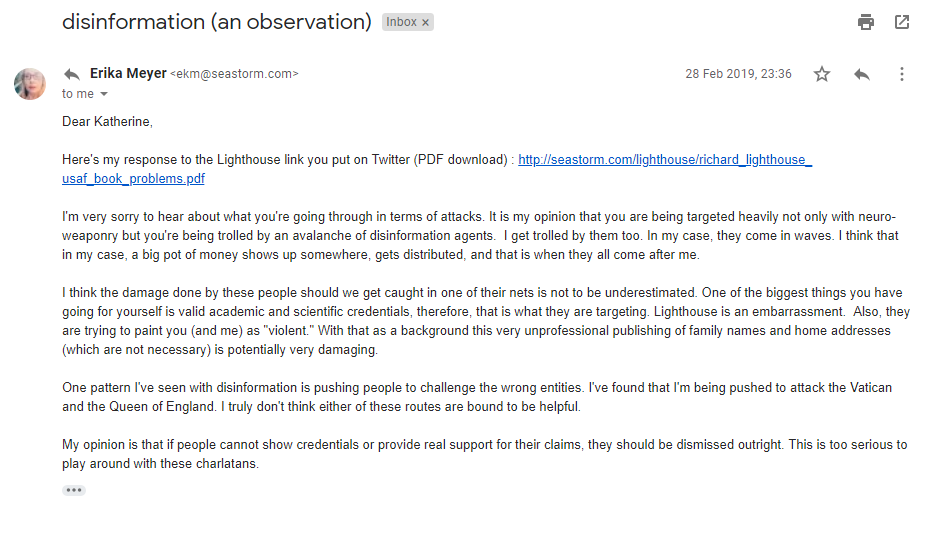This screenshot has width=927, height=533.
Task: Click the sender address ekm@seastorm.com
Action: tap(235, 74)
